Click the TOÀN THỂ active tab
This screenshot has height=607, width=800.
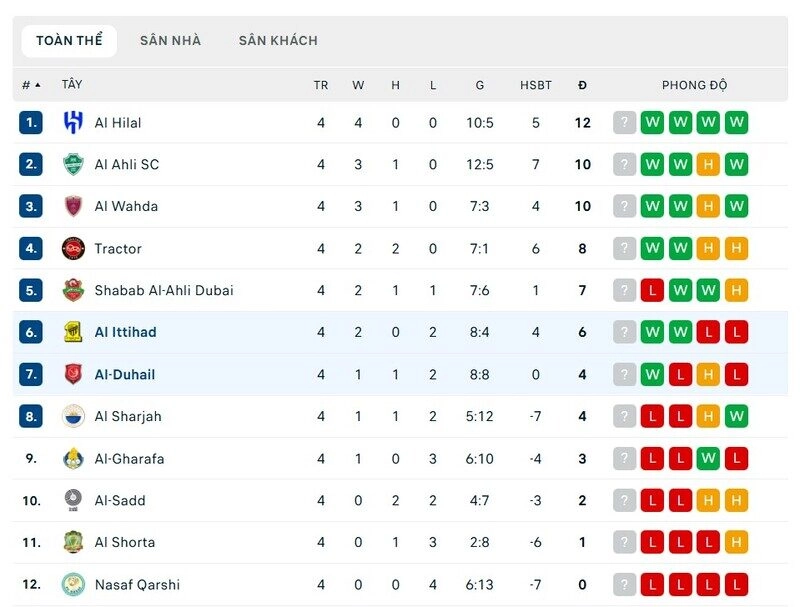click(x=69, y=41)
